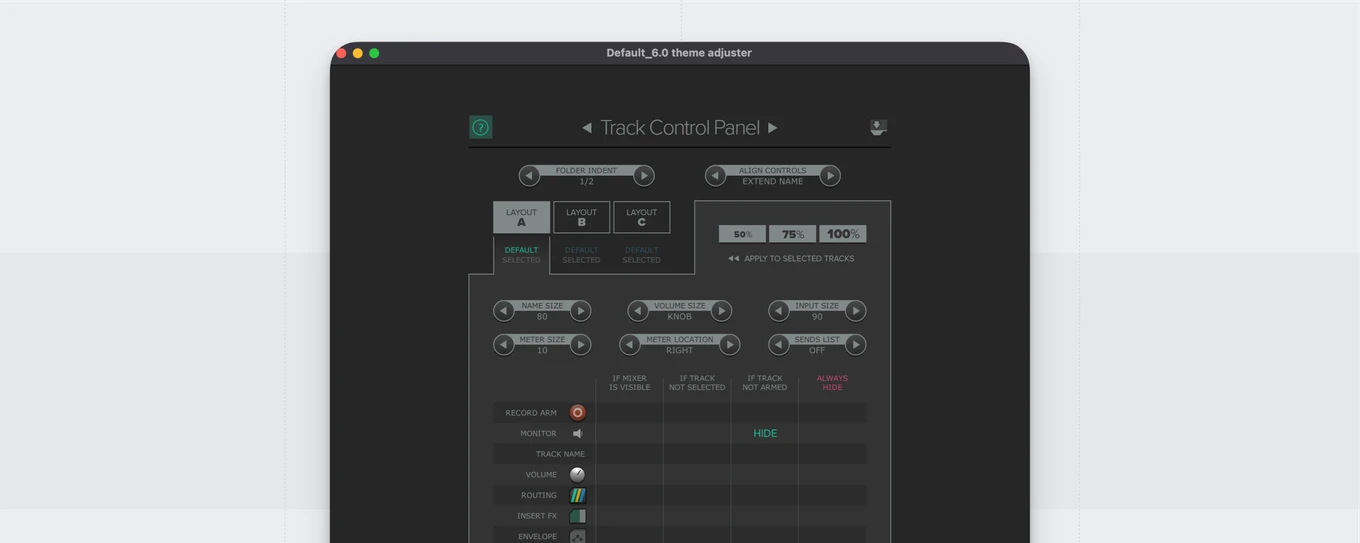
Task: Increase Name Size with right arrow
Action: pos(580,310)
